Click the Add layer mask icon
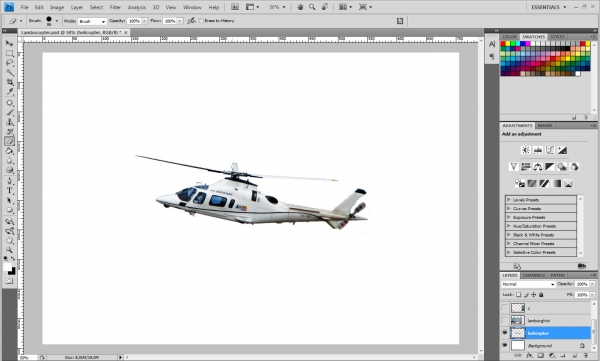The height and width of the screenshot is (361, 600). pos(540,356)
